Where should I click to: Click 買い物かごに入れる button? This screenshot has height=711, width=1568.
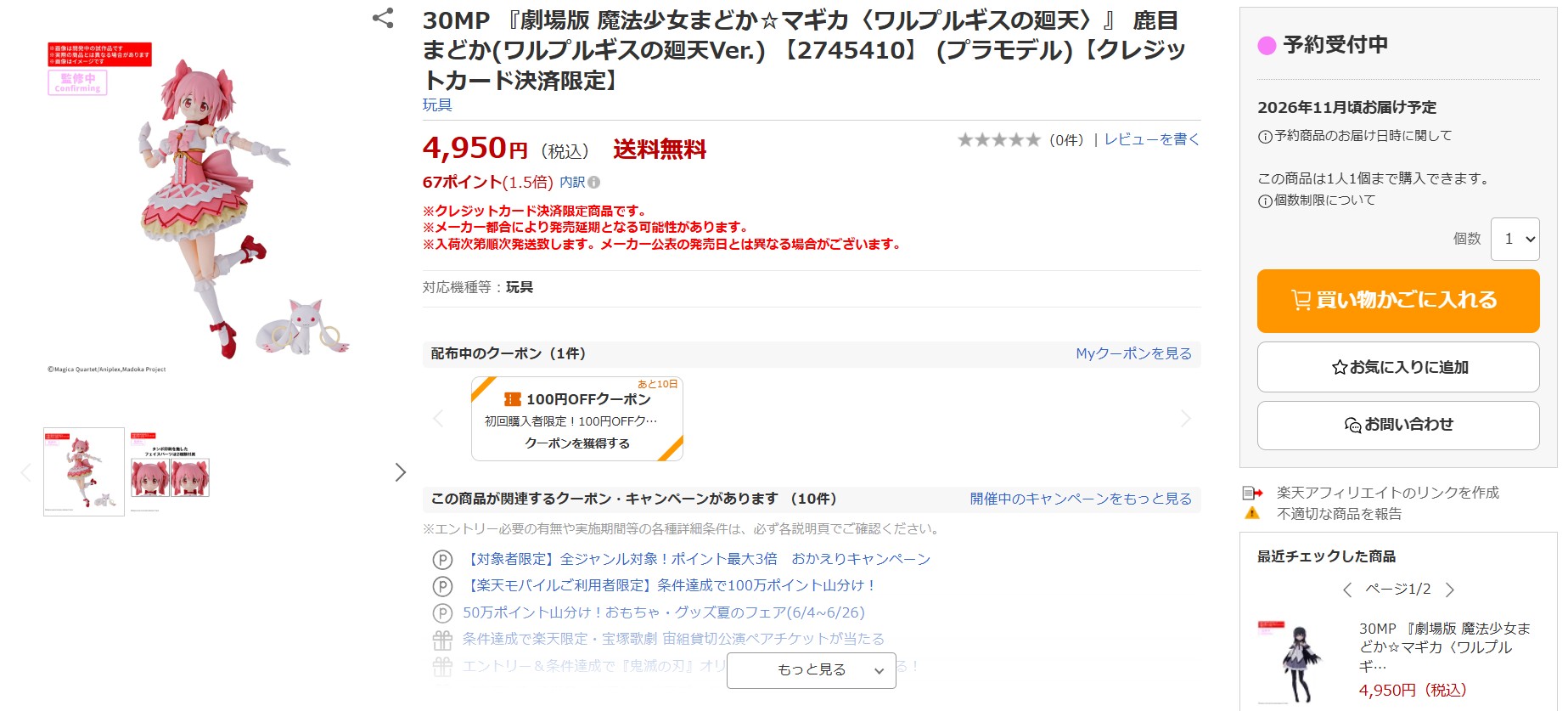(1397, 301)
